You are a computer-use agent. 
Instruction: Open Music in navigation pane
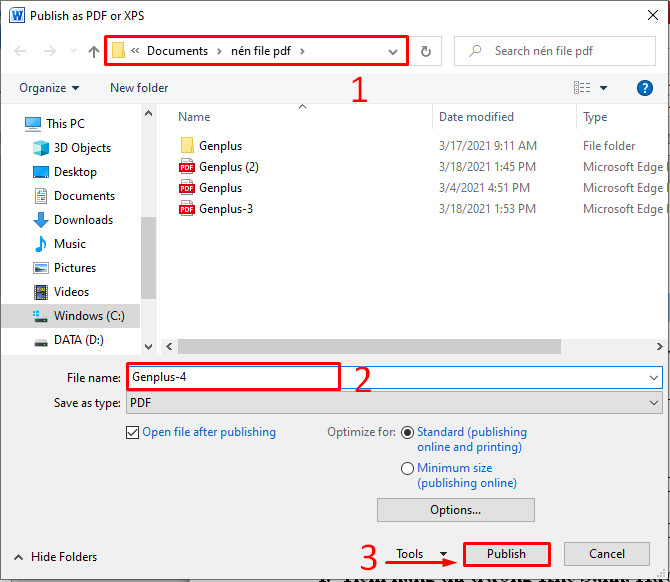point(60,244)
